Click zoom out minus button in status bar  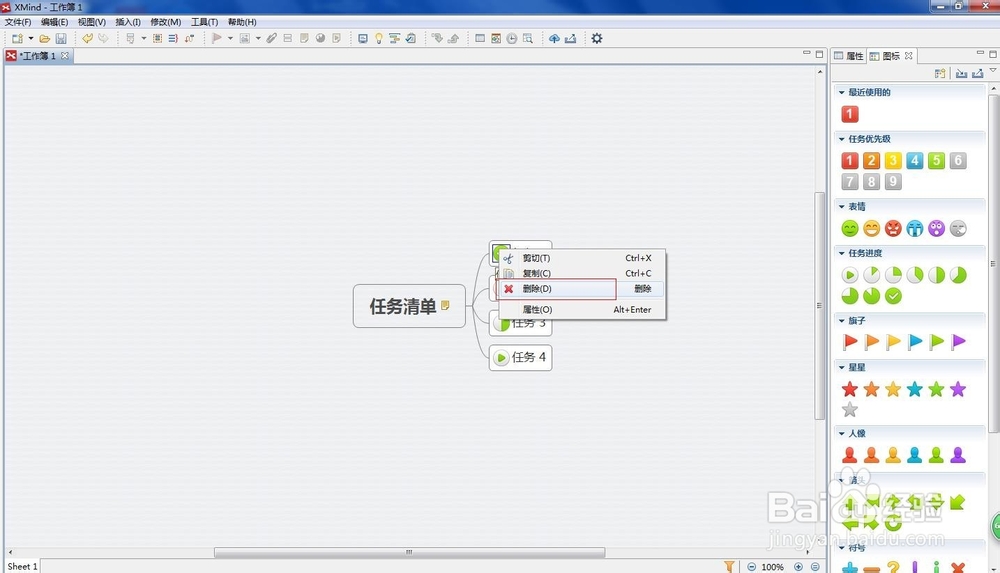(x=751, y=567)
